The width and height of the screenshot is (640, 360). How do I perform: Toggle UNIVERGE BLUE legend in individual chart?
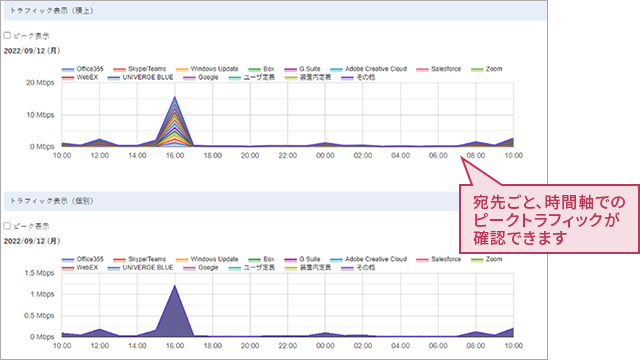coord(141,267)
